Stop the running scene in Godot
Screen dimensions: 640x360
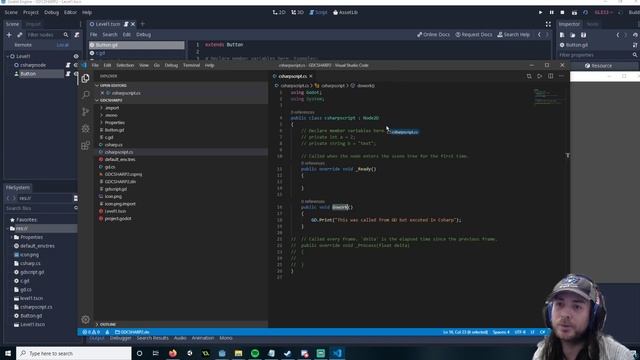(562, 13)
